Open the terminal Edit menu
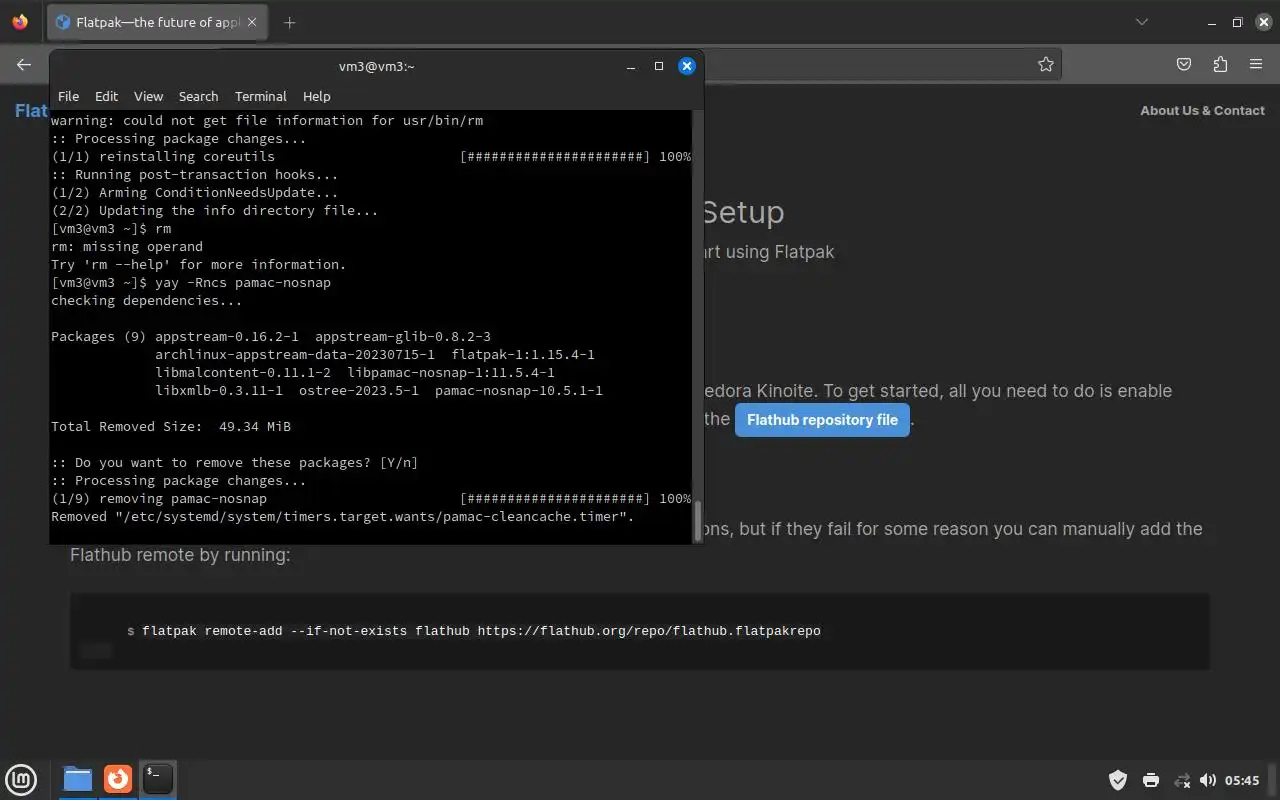 coord(106,96)
